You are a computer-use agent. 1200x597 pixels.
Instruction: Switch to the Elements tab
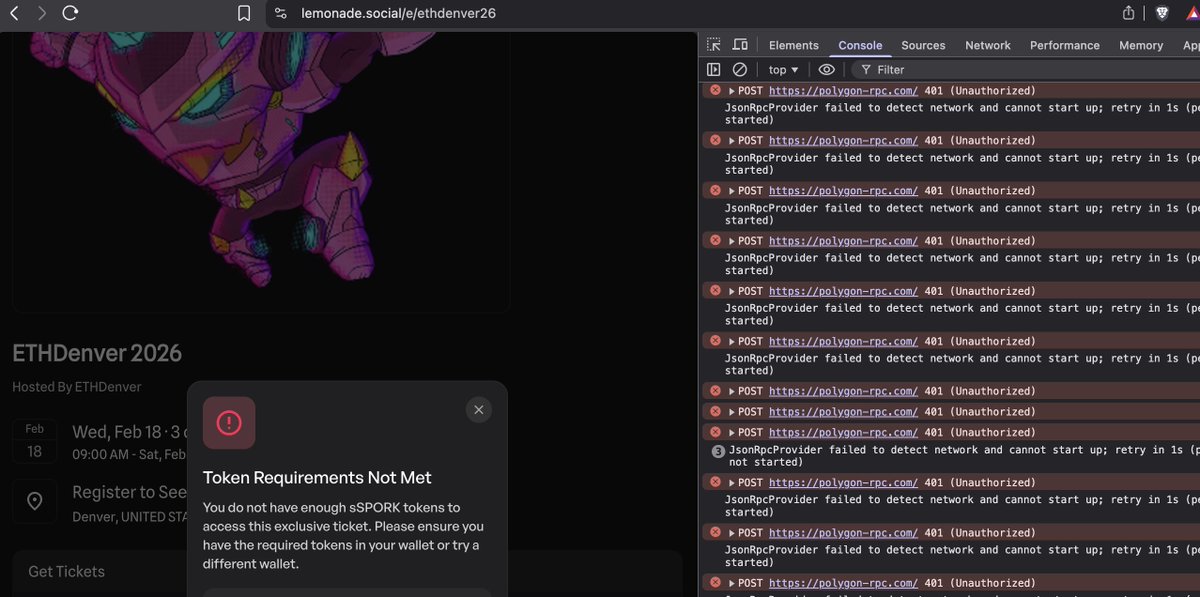pos(794,45)
